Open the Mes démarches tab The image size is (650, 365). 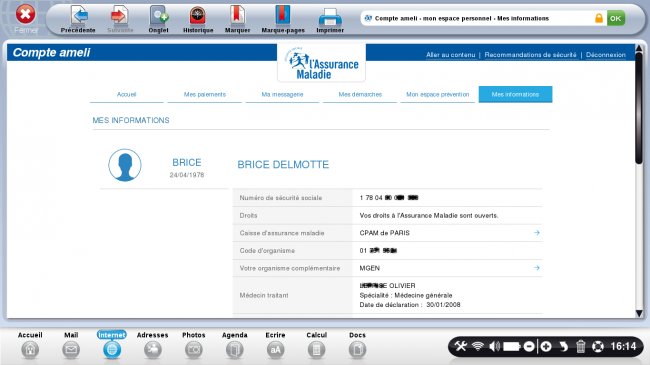pos(360,95)
